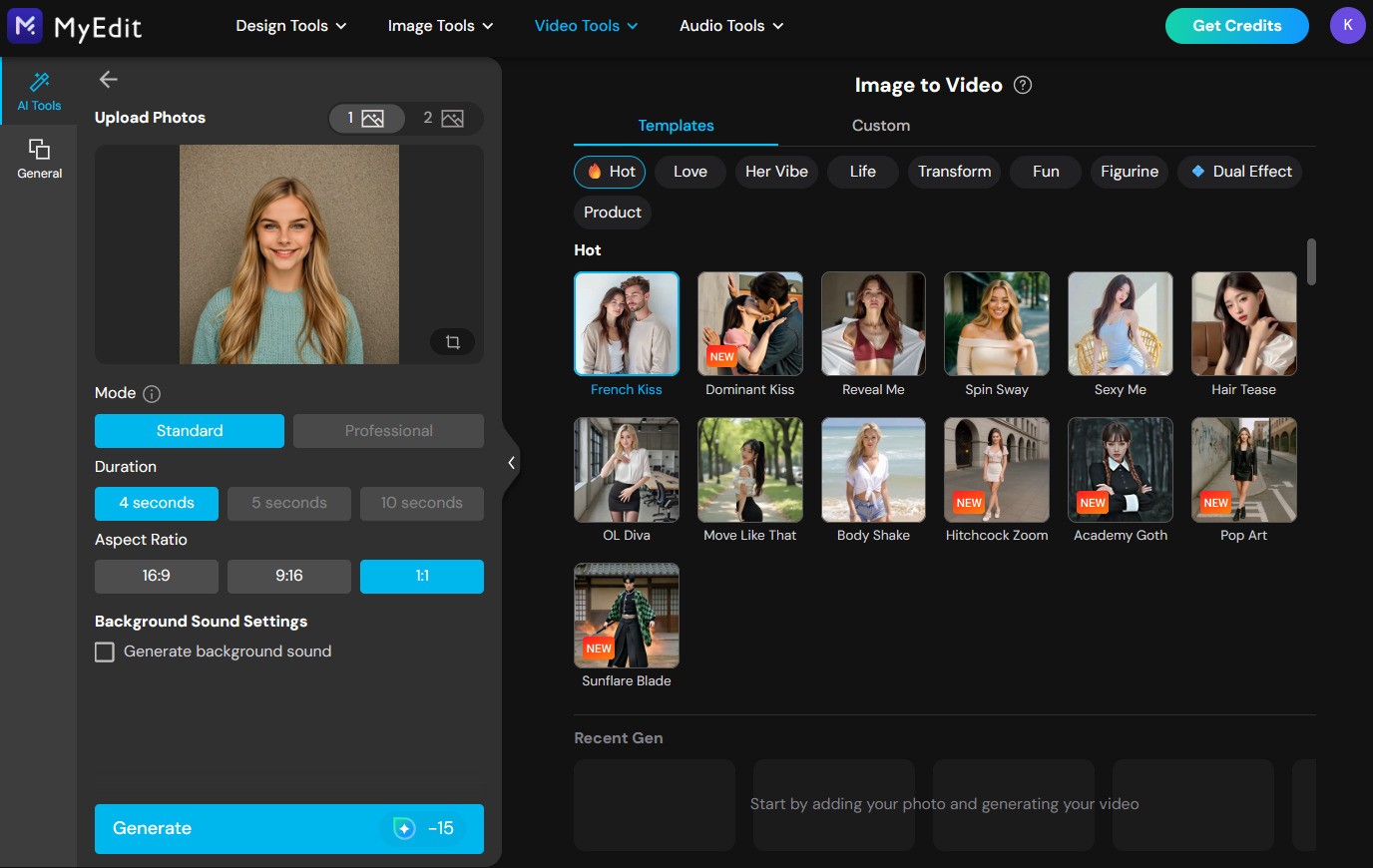Select the Life category filter
The width and height of the screenshot is (1373, 868).
pos(863,172)
